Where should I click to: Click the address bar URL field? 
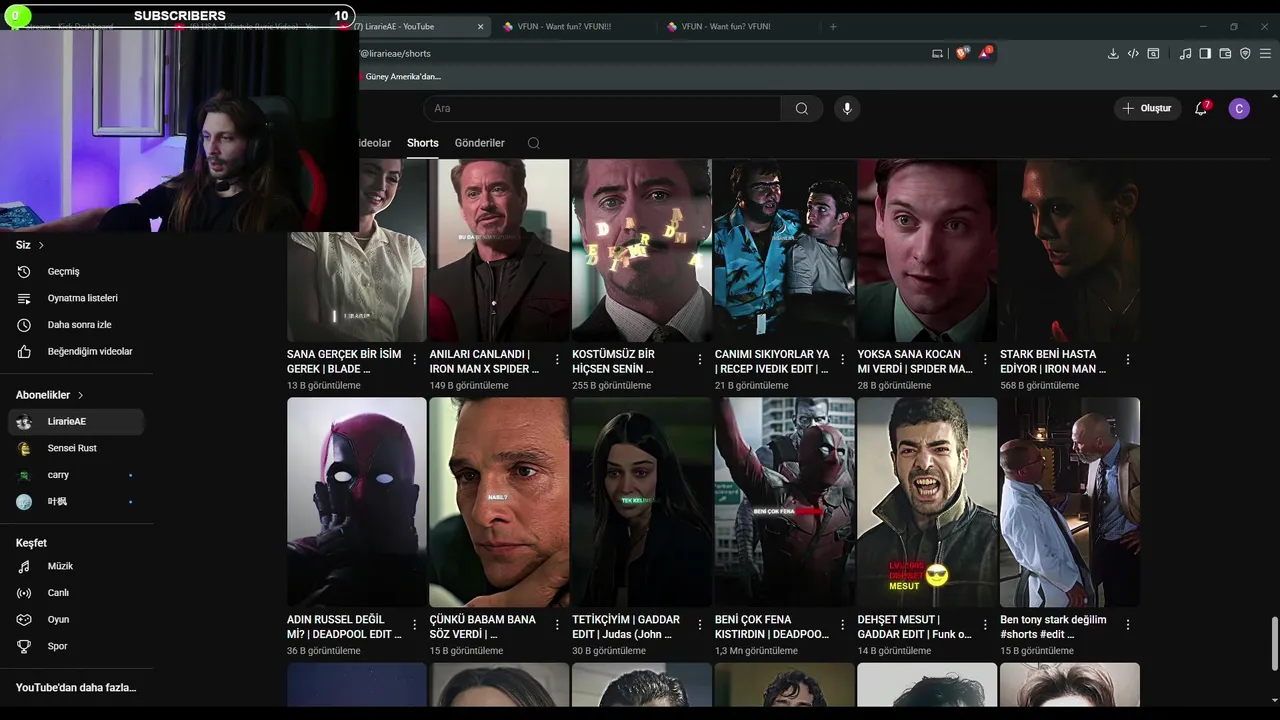[640, 53]
